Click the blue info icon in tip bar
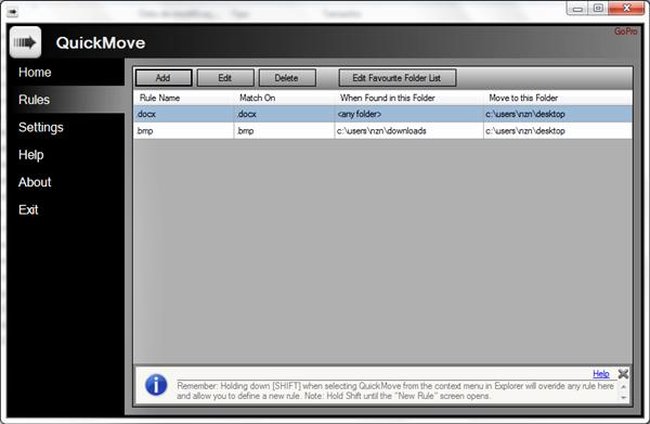Screen dimensions: 650x424 point(156,385)
